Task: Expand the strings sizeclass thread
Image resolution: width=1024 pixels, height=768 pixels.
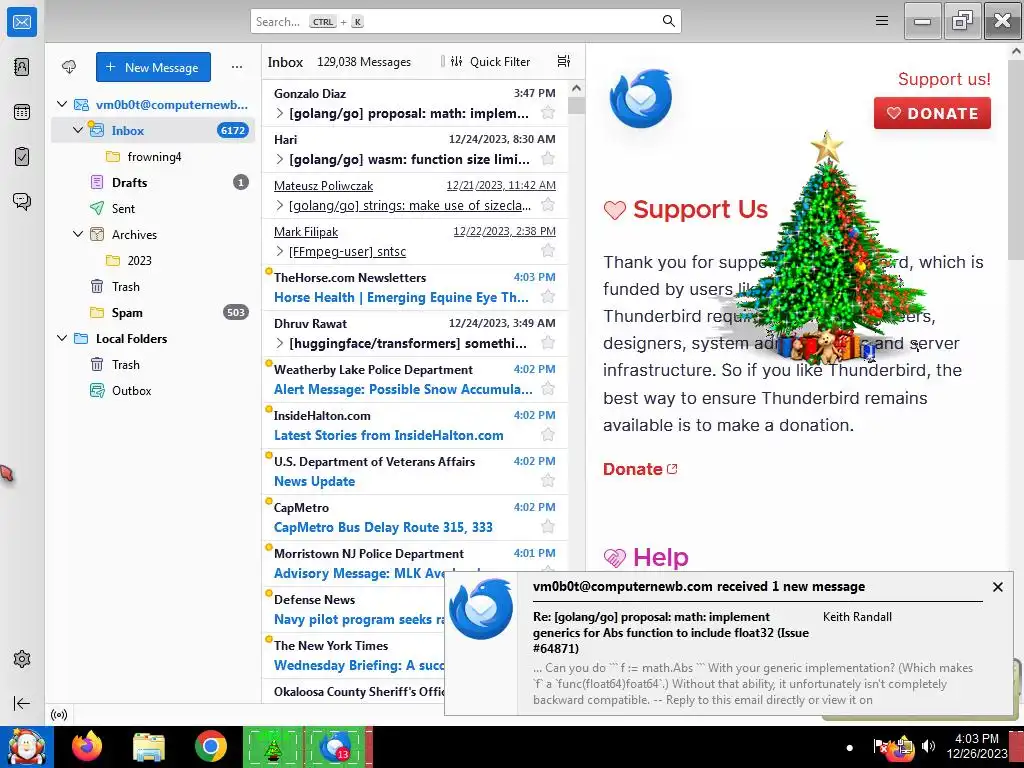Action: 280,205
